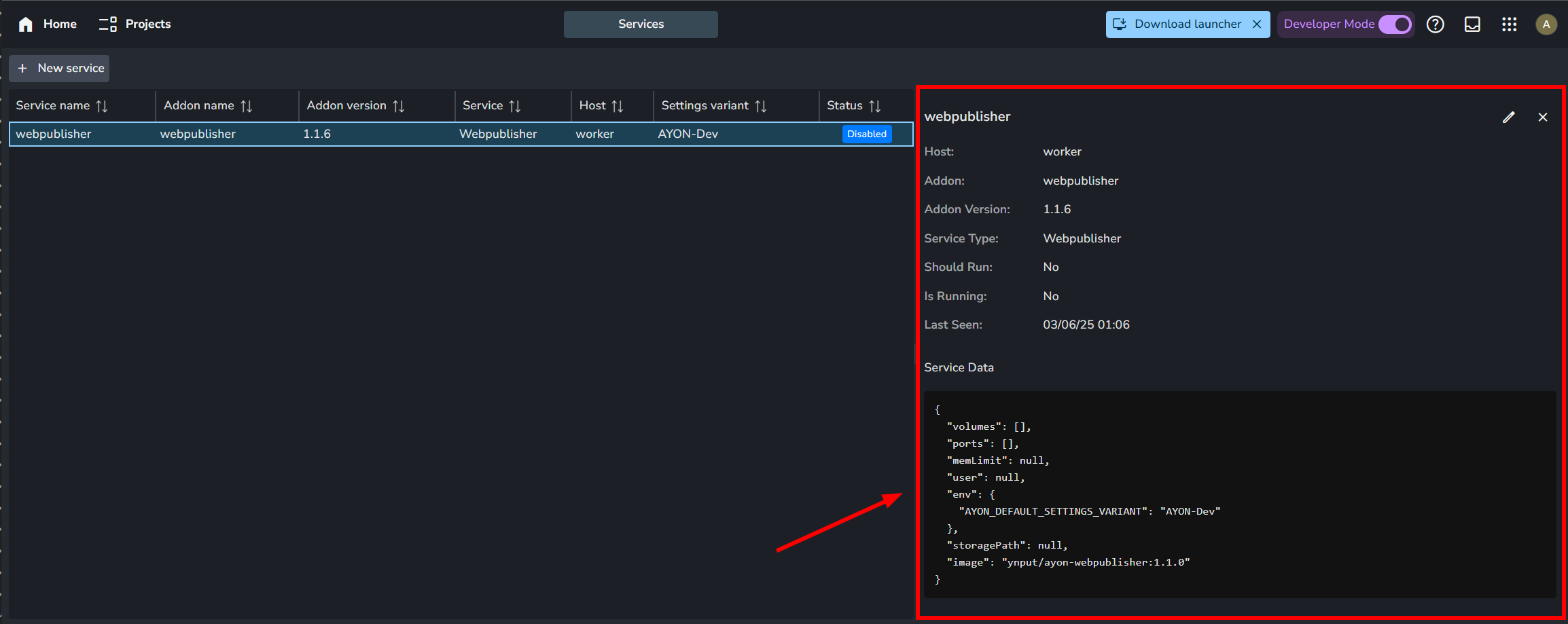Screen dimensions: 1568x624
Task: Close the webpublisher details panel
Action: click(1542, 117)
